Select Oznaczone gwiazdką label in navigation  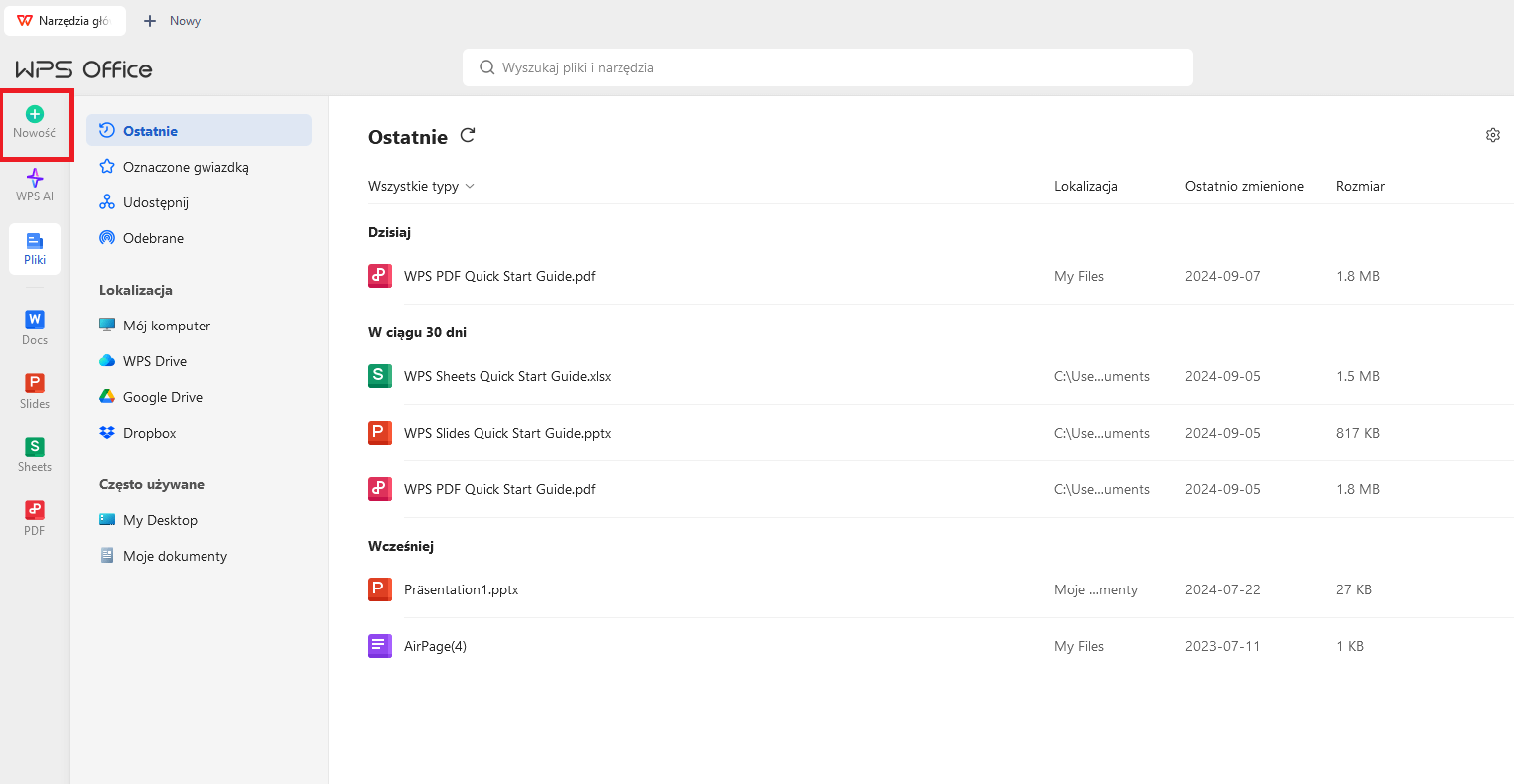[186, 167]
